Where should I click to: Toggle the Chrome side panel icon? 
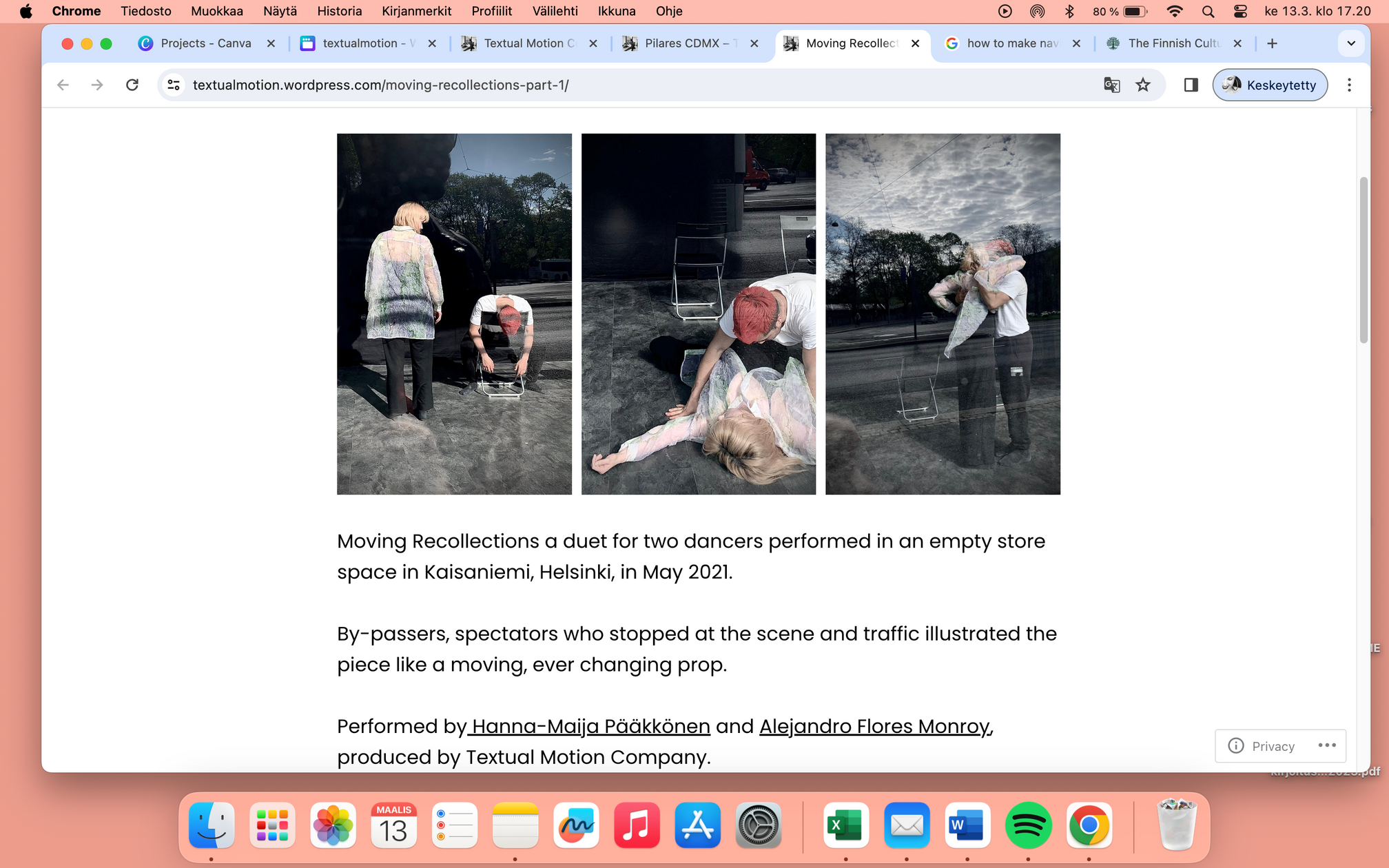click(x=1191, y=85)
